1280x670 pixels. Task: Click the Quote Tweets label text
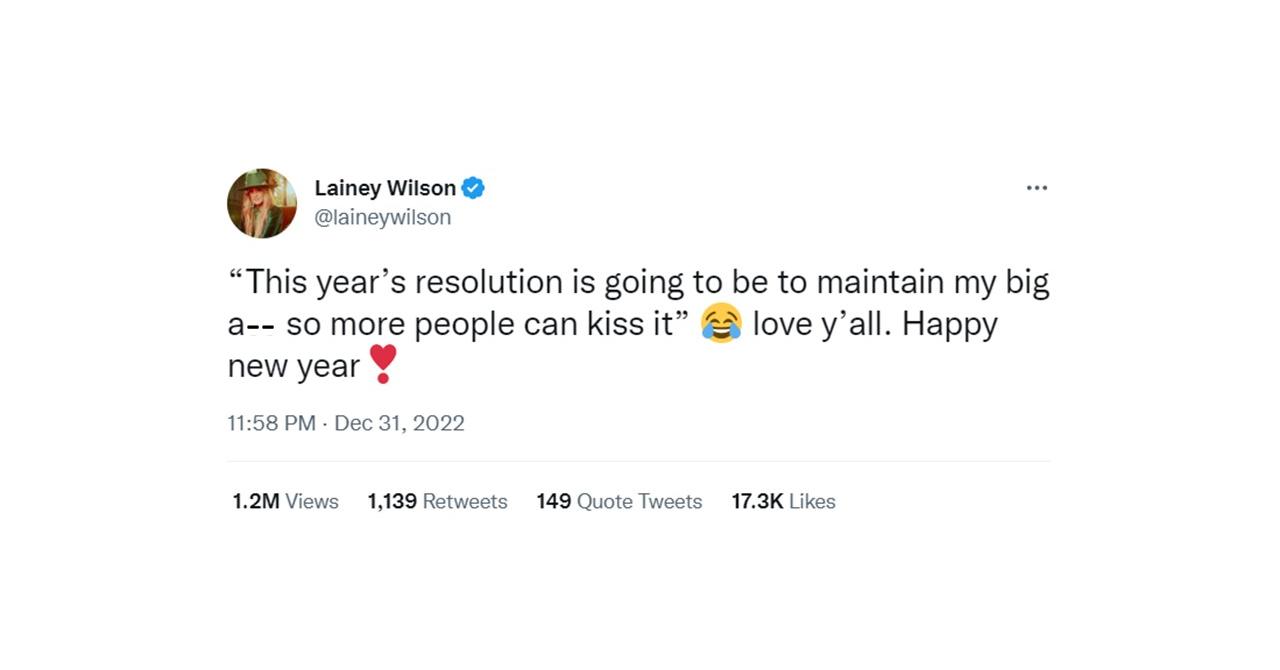(x=640, y=501)
